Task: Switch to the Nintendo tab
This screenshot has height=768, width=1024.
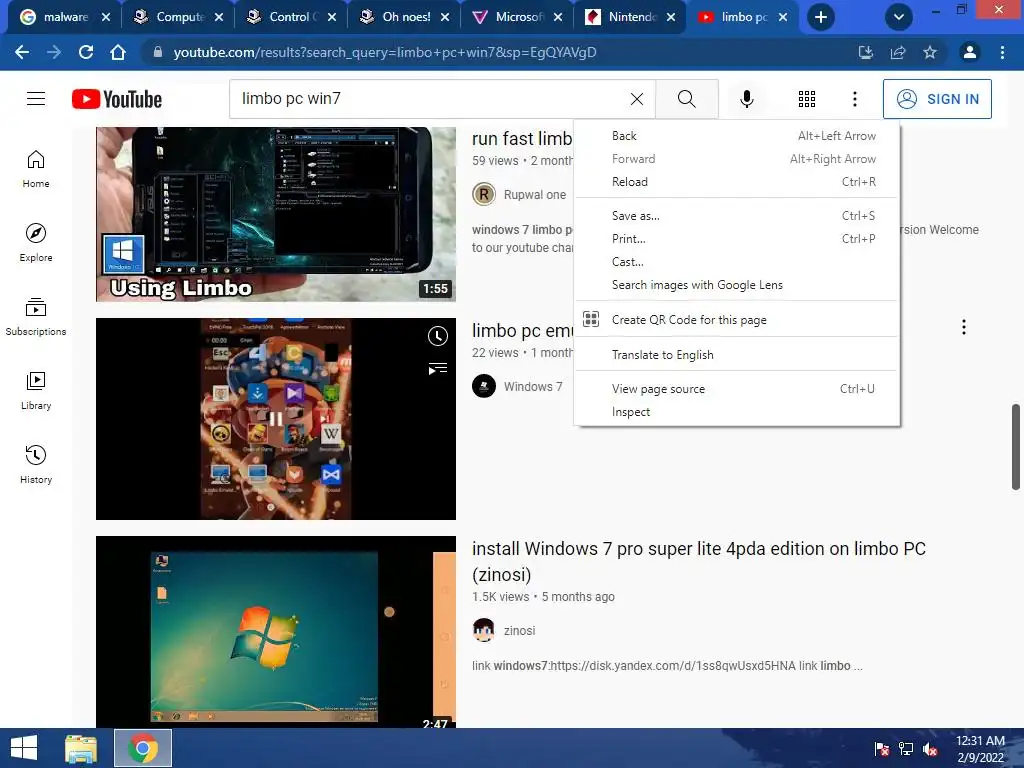Action: (631, 17)
